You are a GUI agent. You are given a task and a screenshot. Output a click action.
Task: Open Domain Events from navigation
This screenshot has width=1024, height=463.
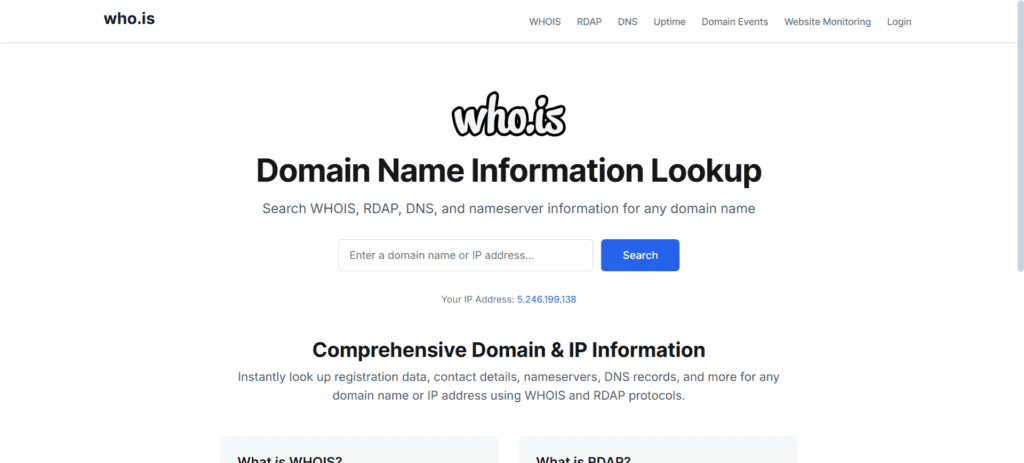pyautogui.click(x=735, y=22)
